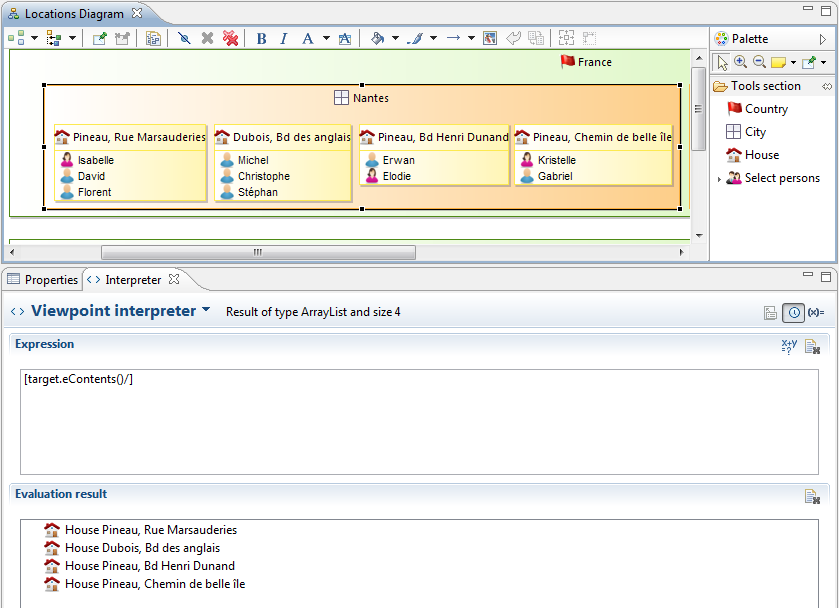
Task: Click the palette Zoom Out magnifier
Action: (x=759, y=62)
